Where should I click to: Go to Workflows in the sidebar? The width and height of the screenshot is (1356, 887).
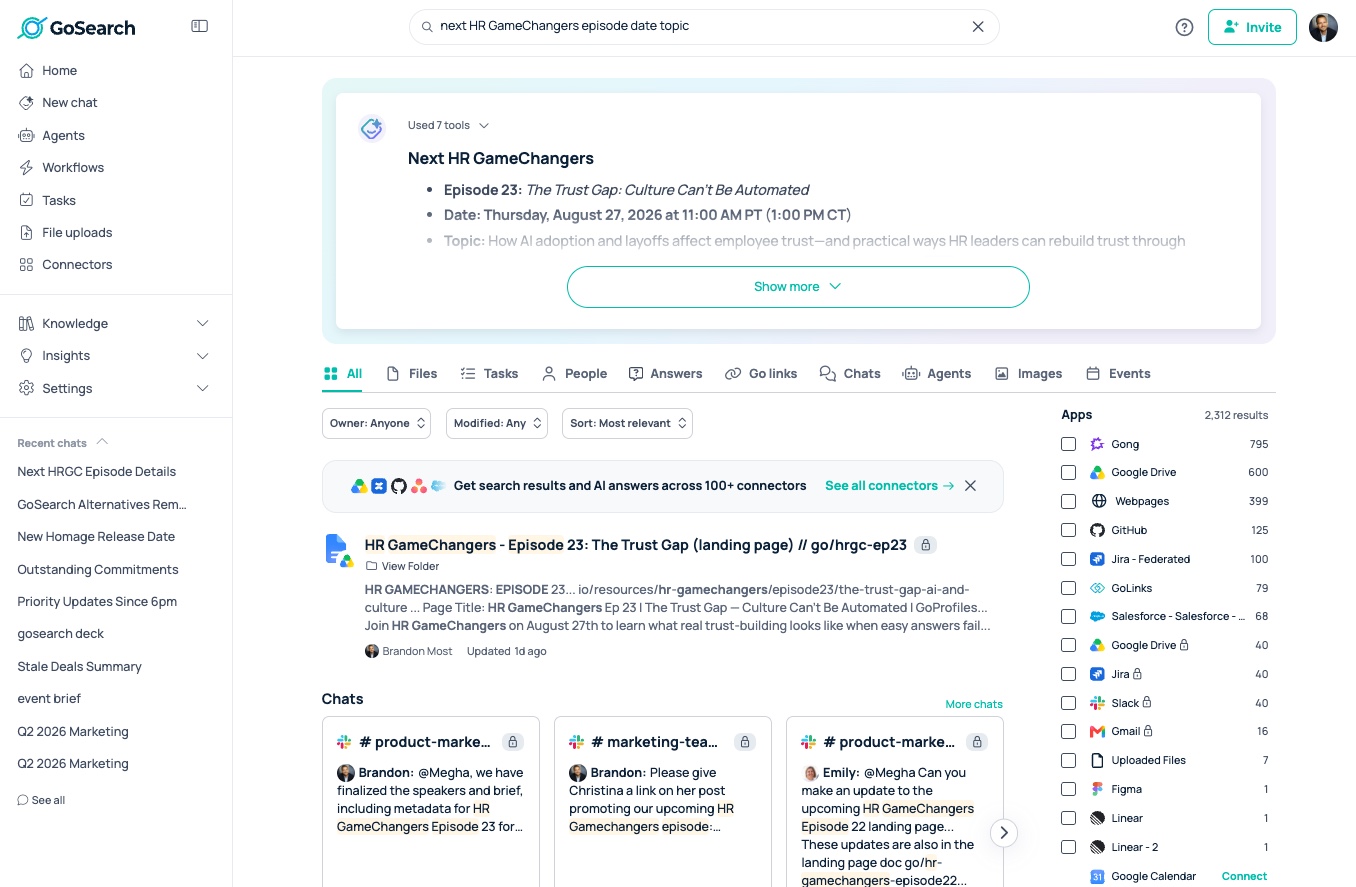pos(73,168)
